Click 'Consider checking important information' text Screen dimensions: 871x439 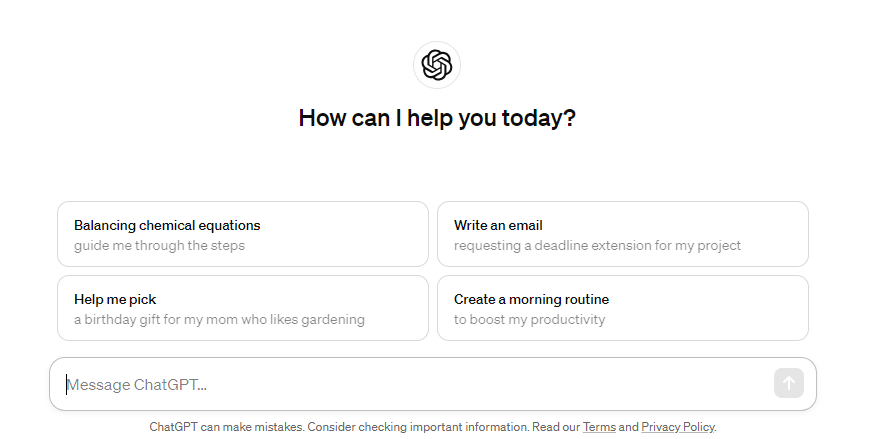click(418, 427)
